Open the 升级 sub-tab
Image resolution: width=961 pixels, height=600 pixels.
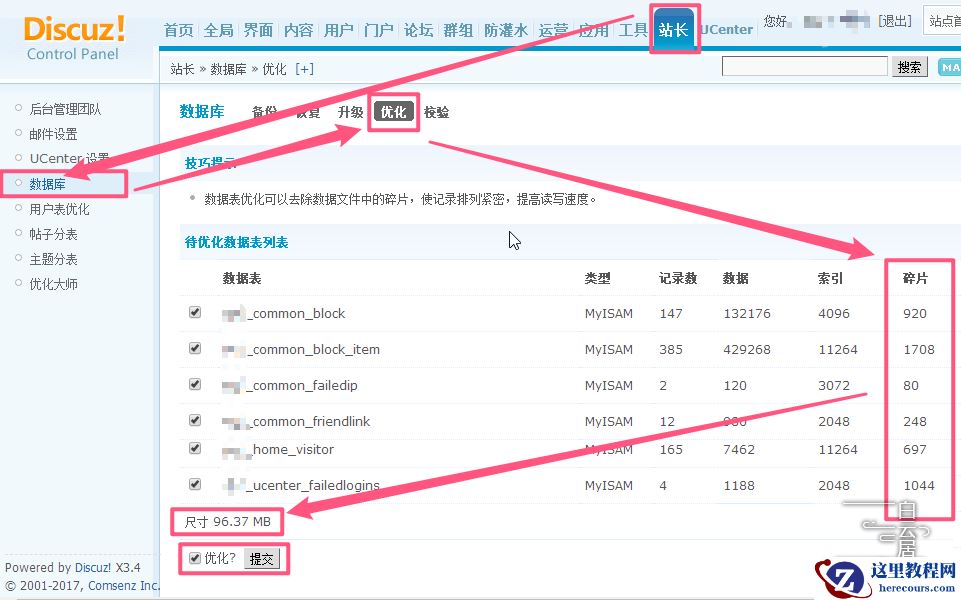pyautogui.click(x=350, y=113)
